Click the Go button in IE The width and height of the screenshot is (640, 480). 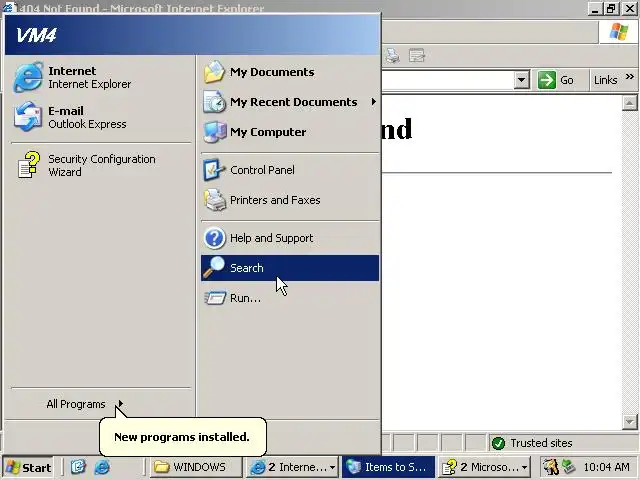coord(556,80)
